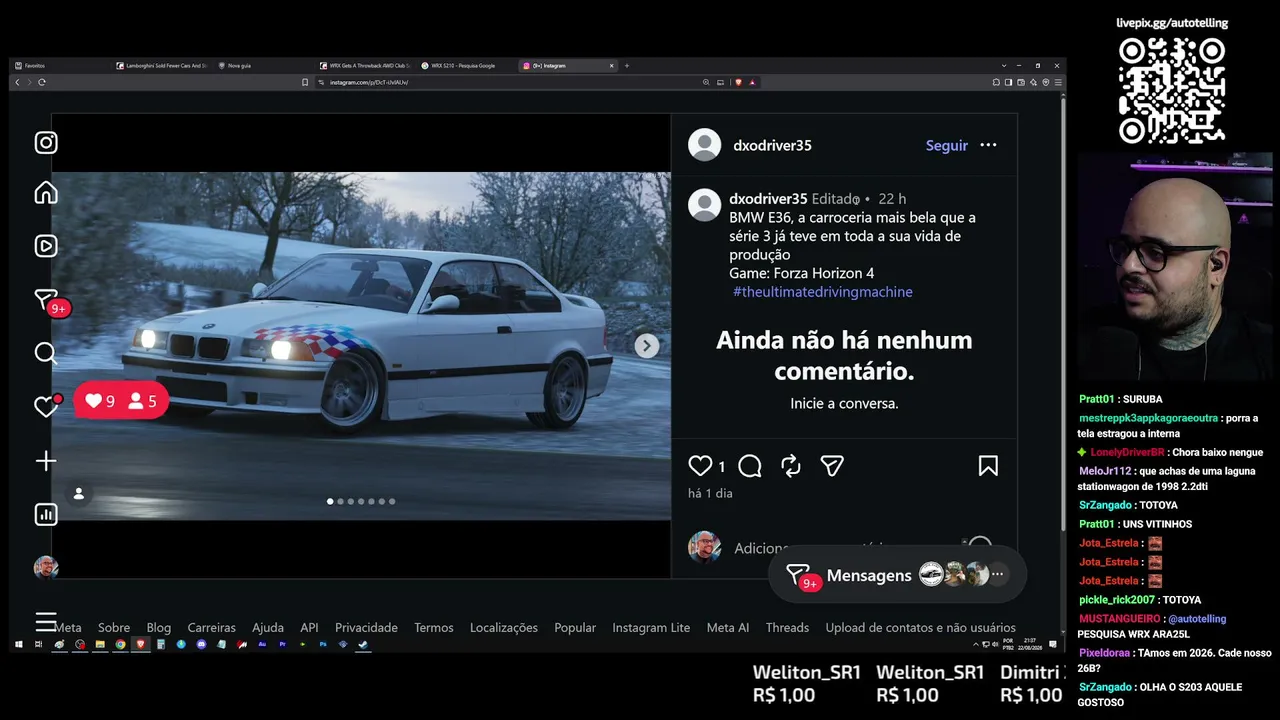
Task: Open Instagram search icon
Action: 46,353
